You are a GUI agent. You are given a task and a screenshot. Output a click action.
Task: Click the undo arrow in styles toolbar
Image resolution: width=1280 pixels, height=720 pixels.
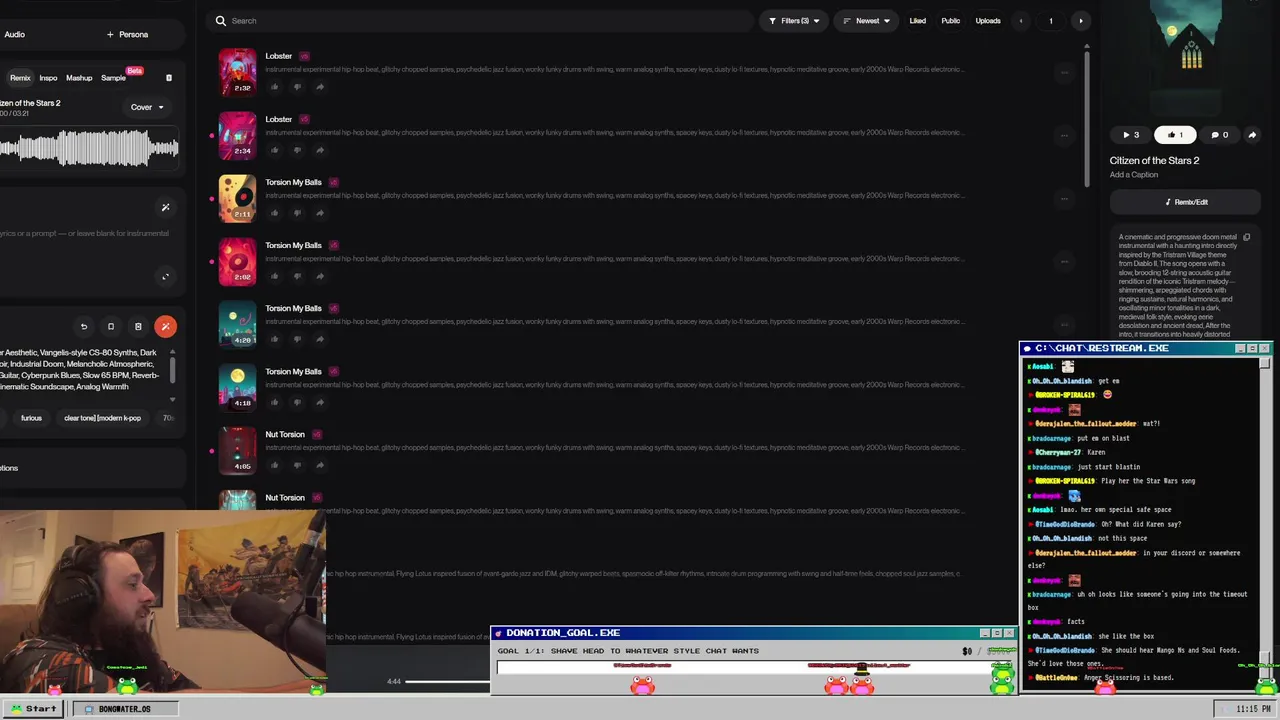[84, 326]
